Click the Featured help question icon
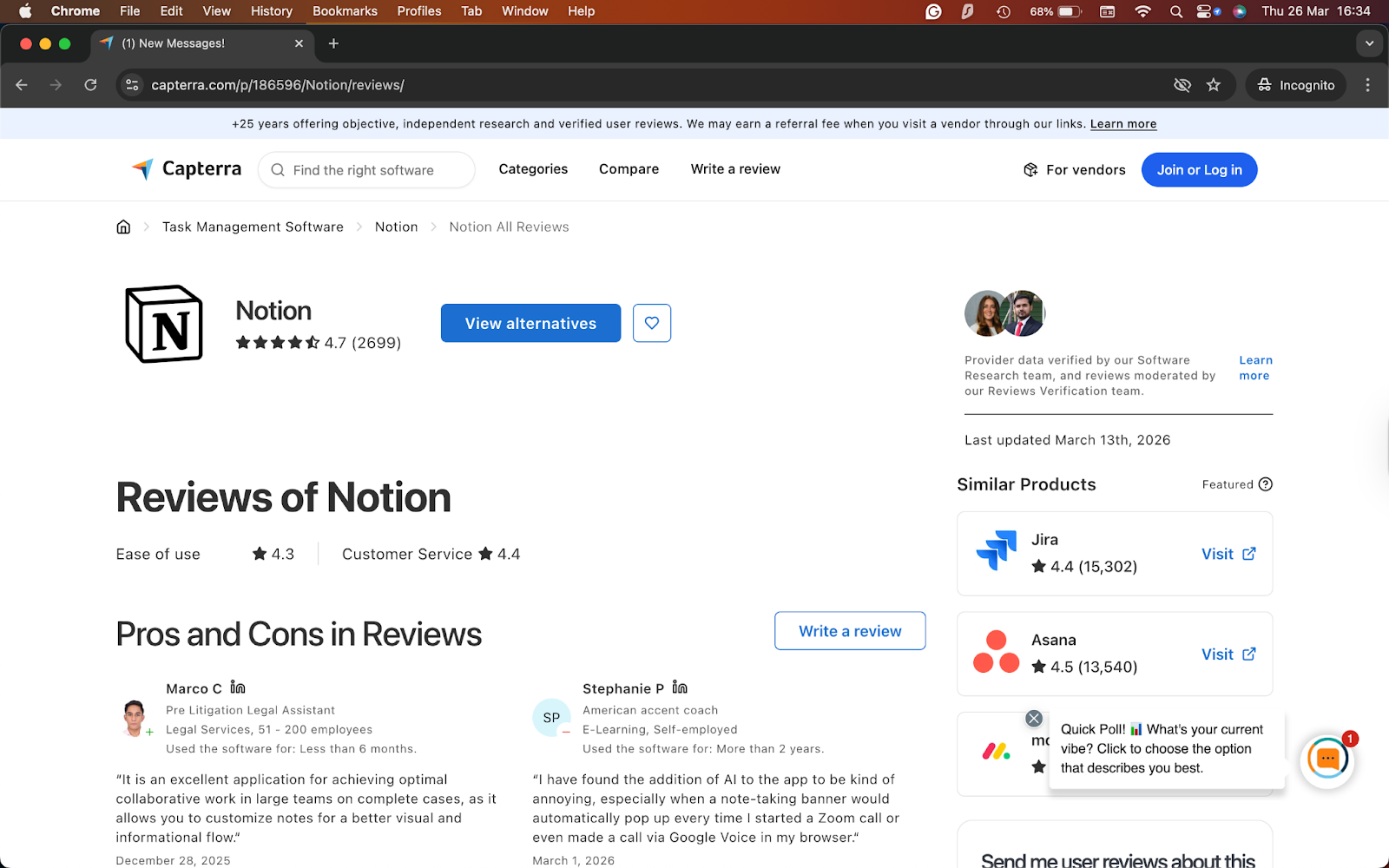Image resolution: width=1389 pixels, height=868 pixels. (x=1266, y=484)
